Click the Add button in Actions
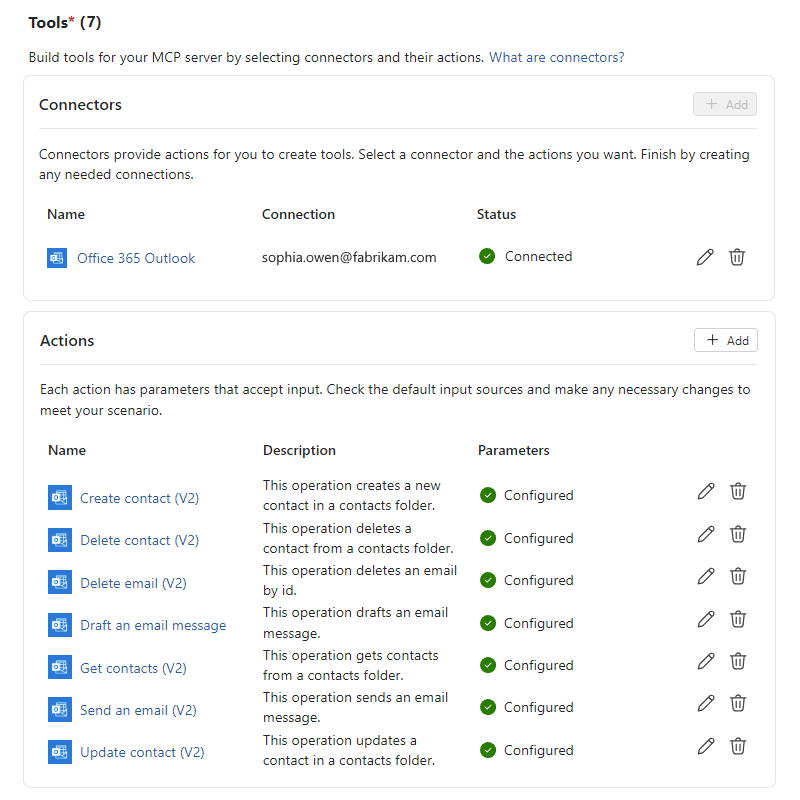Screen dimensions: 800x800 [x=726, y=340]
